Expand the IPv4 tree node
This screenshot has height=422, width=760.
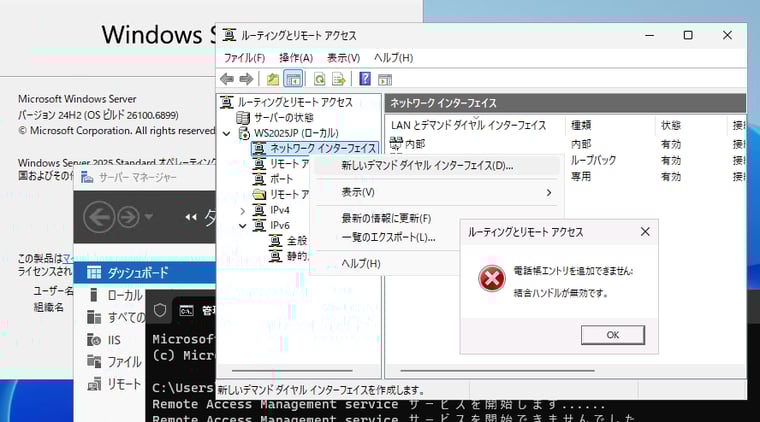click(243, 211)
